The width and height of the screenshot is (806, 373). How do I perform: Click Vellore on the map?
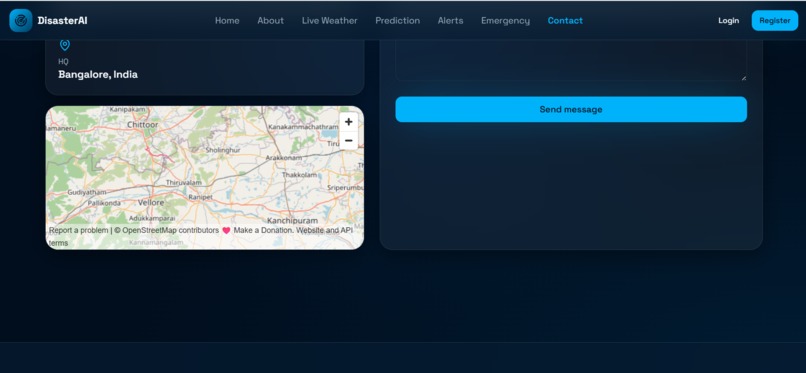(x=151, y=203)
